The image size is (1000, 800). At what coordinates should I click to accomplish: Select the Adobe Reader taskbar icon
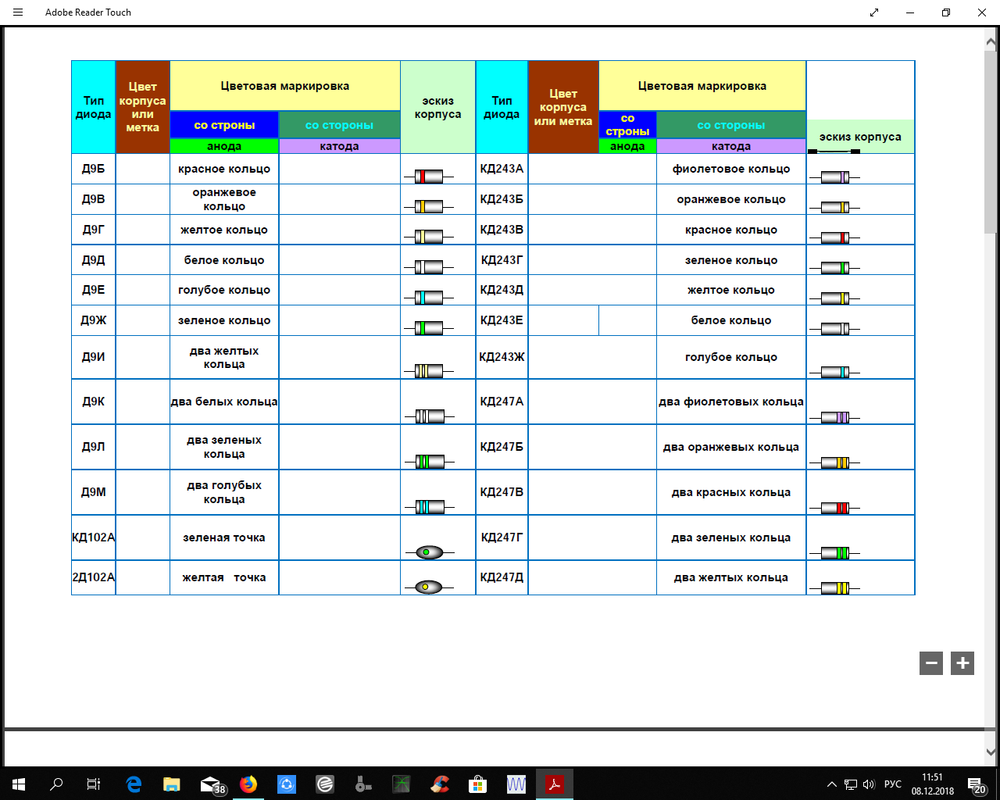coord(554,784)
